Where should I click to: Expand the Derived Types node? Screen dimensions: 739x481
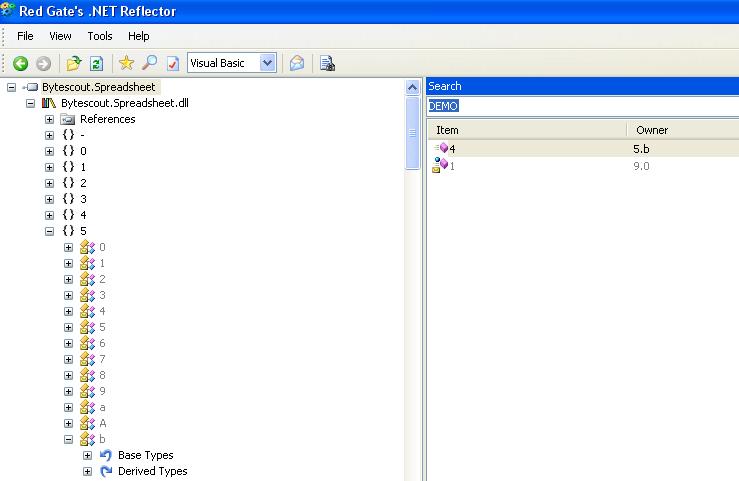(87, 472)
